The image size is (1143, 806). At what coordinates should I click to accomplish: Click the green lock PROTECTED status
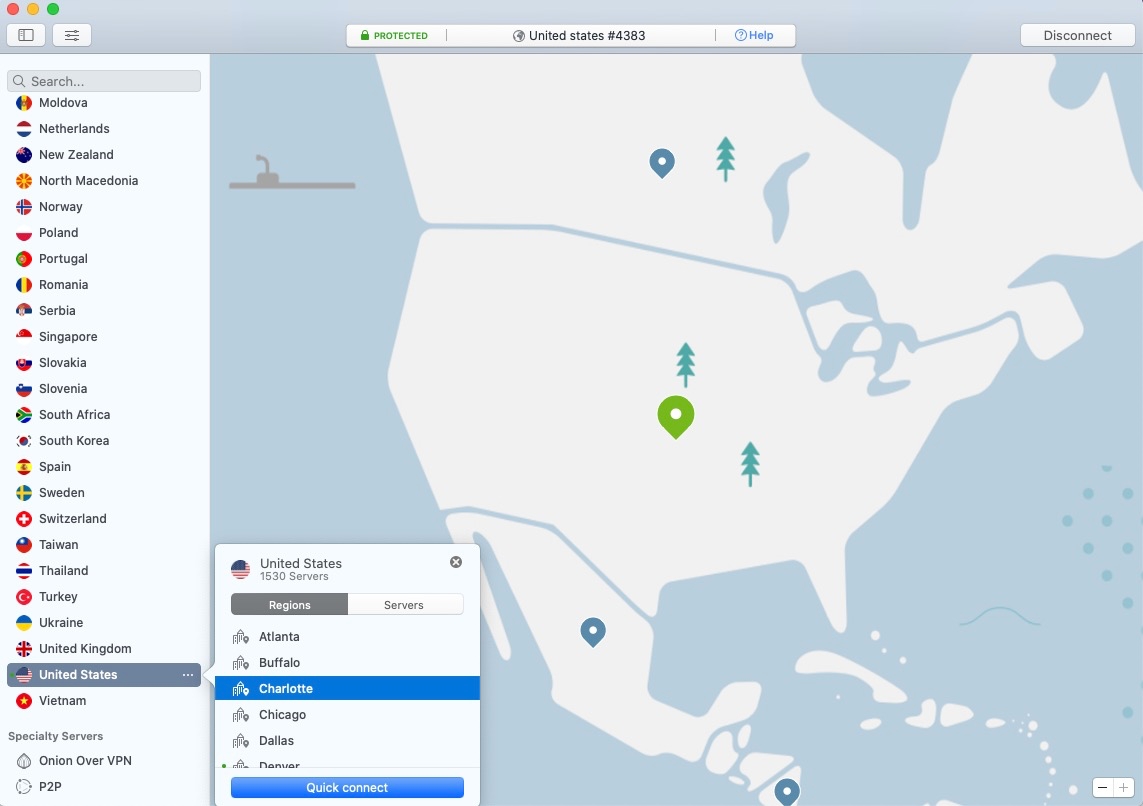394,35
